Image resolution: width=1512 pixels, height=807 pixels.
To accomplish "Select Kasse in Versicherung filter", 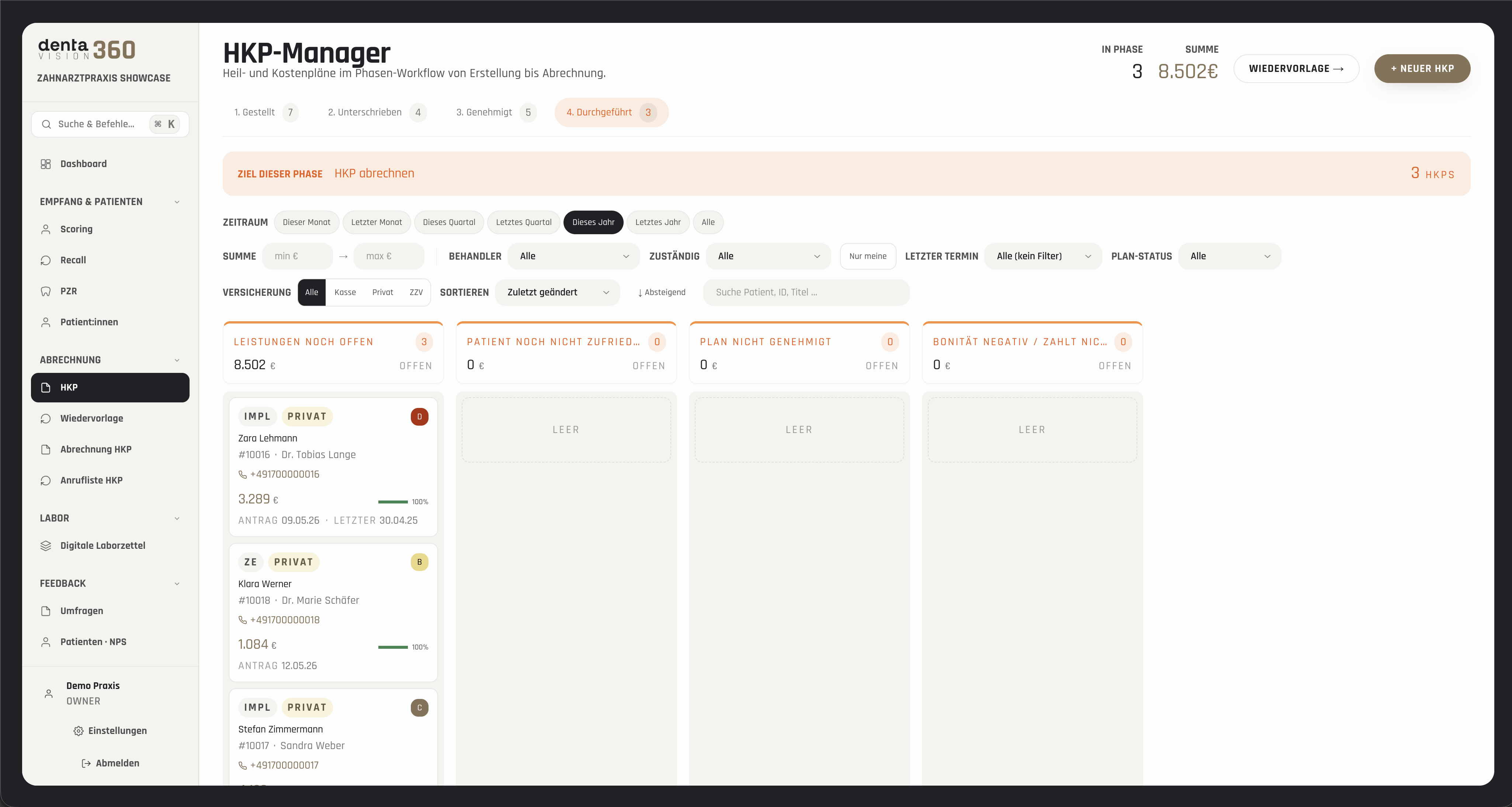I will click(345, 292).
